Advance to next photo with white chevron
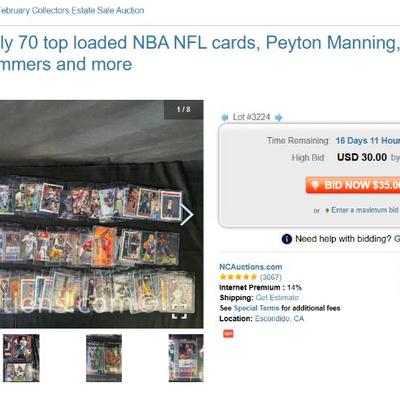Image resolution: width=400 pixels, height=400 pixels. point(186,215)
